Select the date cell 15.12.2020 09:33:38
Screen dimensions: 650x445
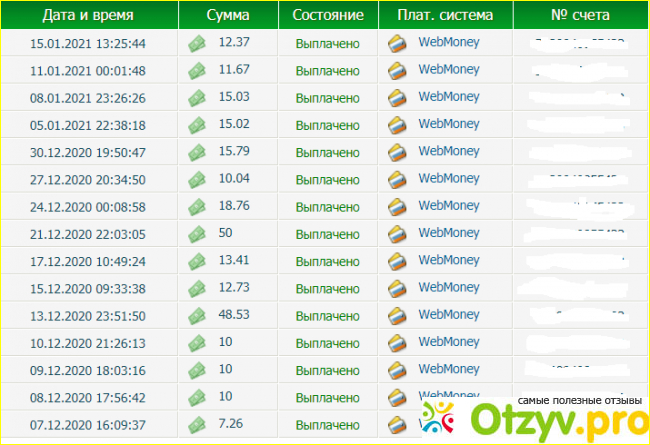[x=88, y=288]
